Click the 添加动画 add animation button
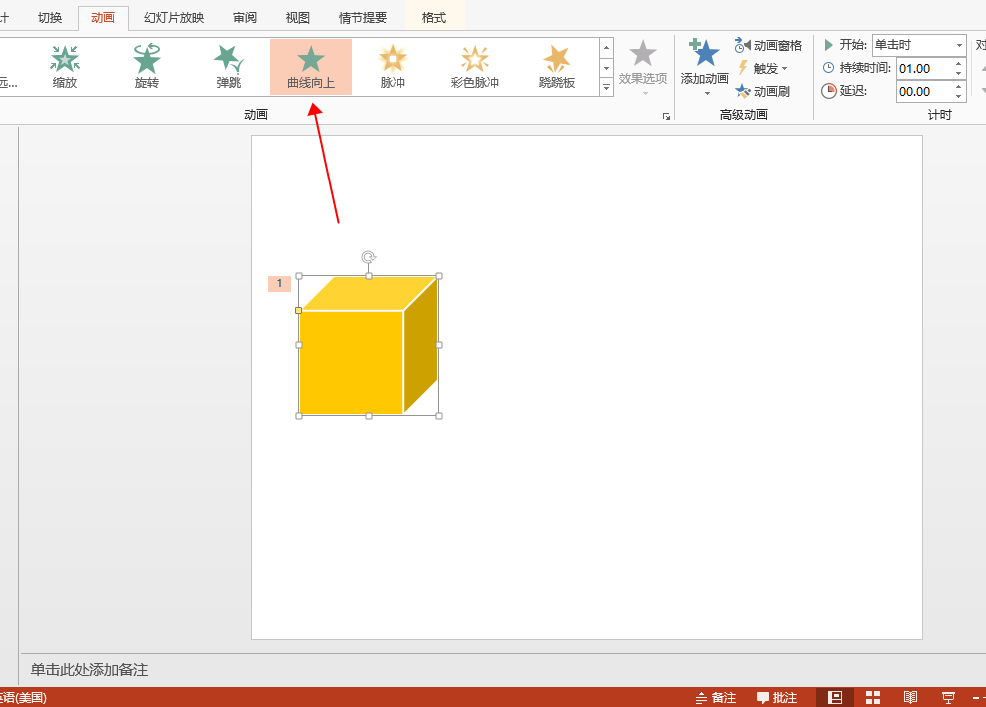986x707 pixels. [705, 67]
